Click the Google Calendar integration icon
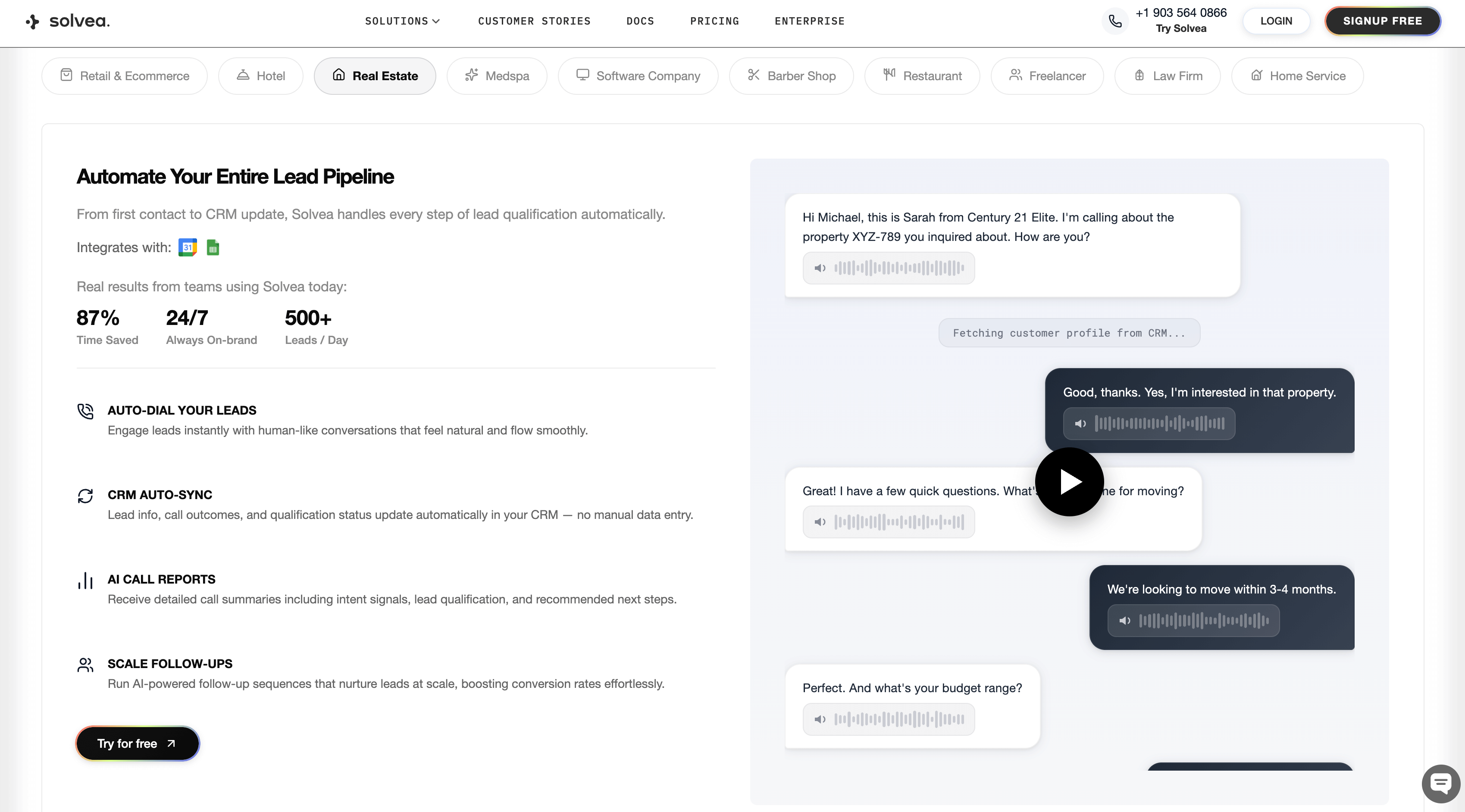1465x812 pixels. coord(188,247)
